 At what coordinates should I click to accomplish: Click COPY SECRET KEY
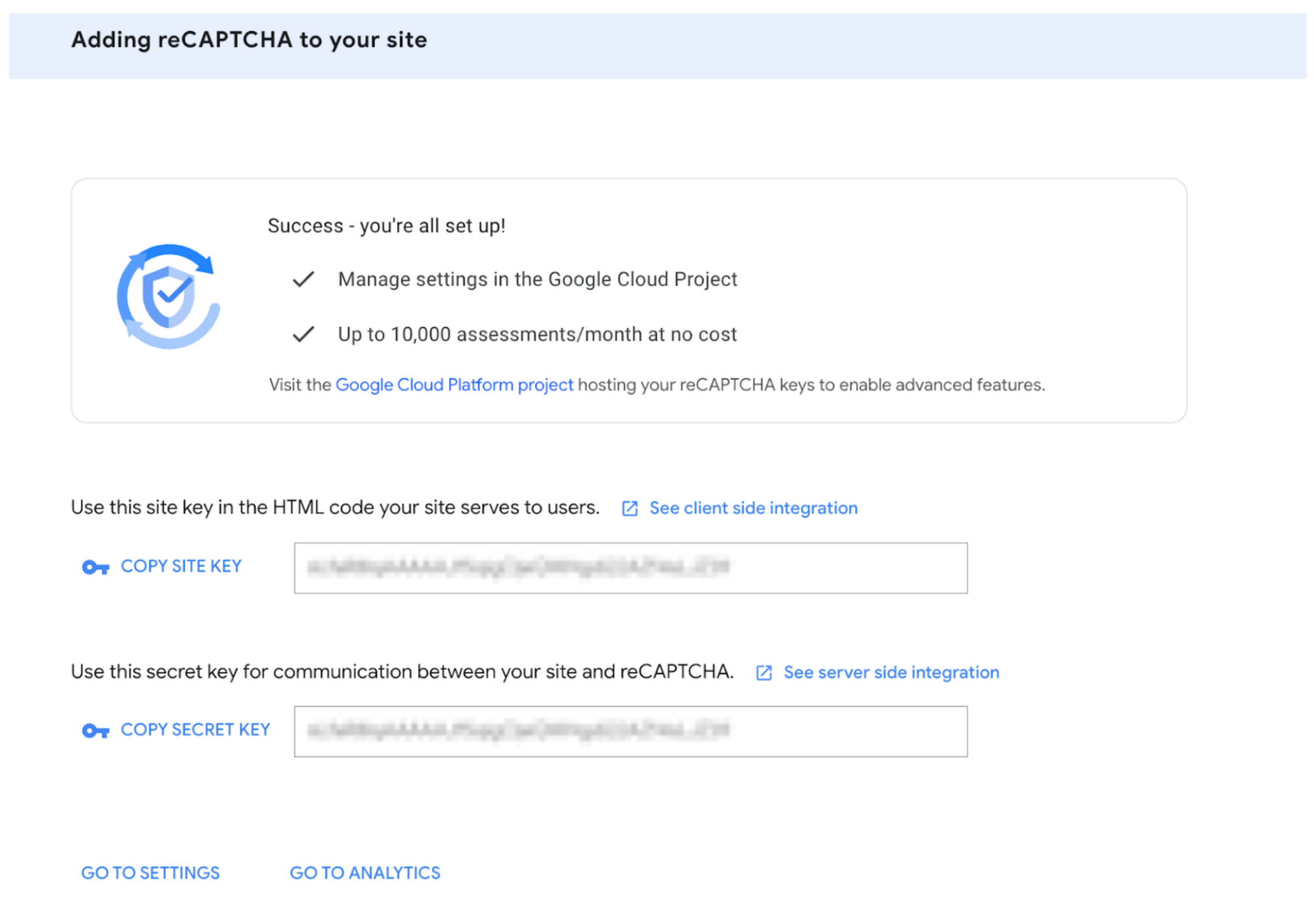pos(195,729)
